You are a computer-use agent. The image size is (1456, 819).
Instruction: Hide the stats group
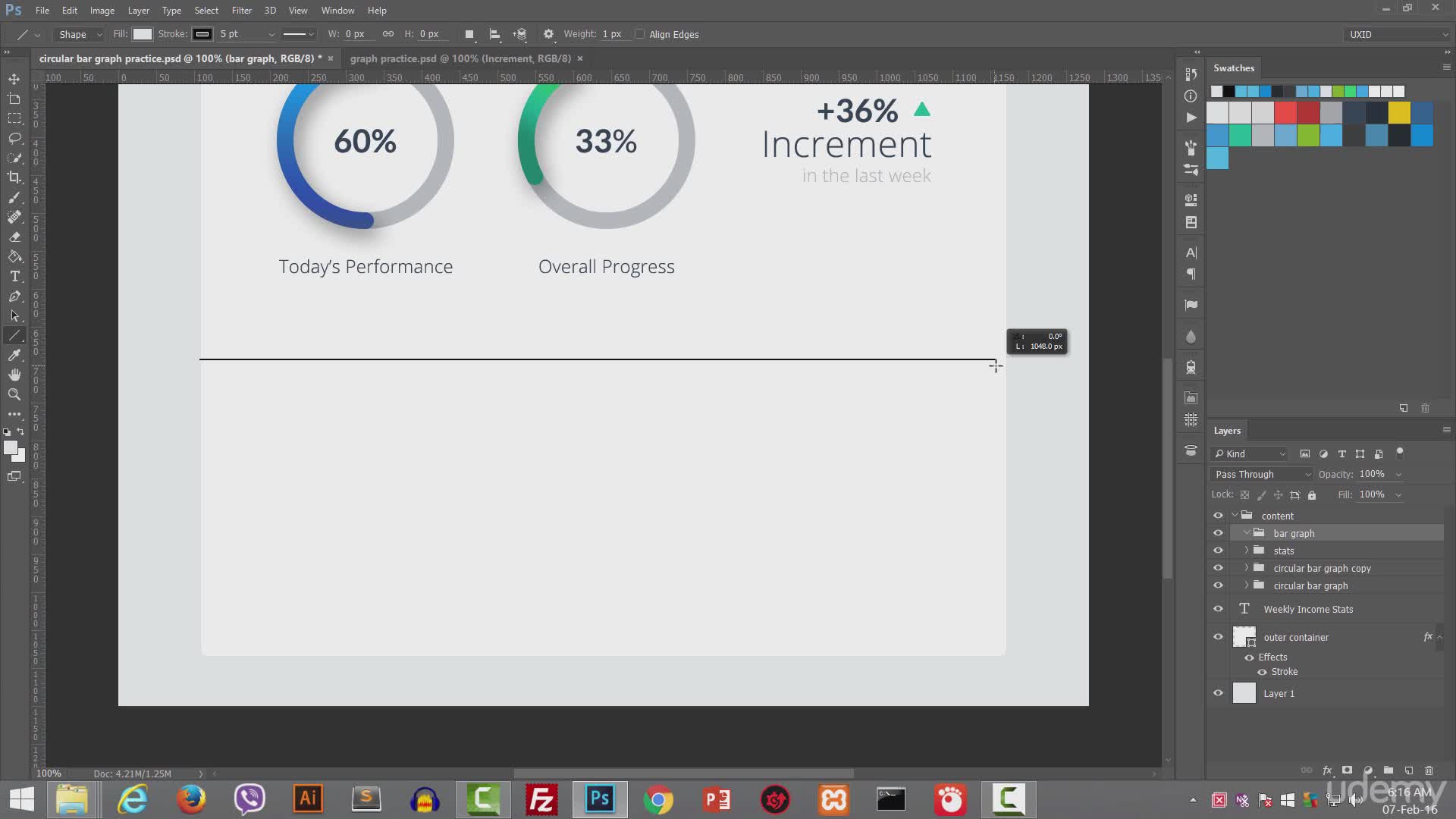pos(1218,551)
